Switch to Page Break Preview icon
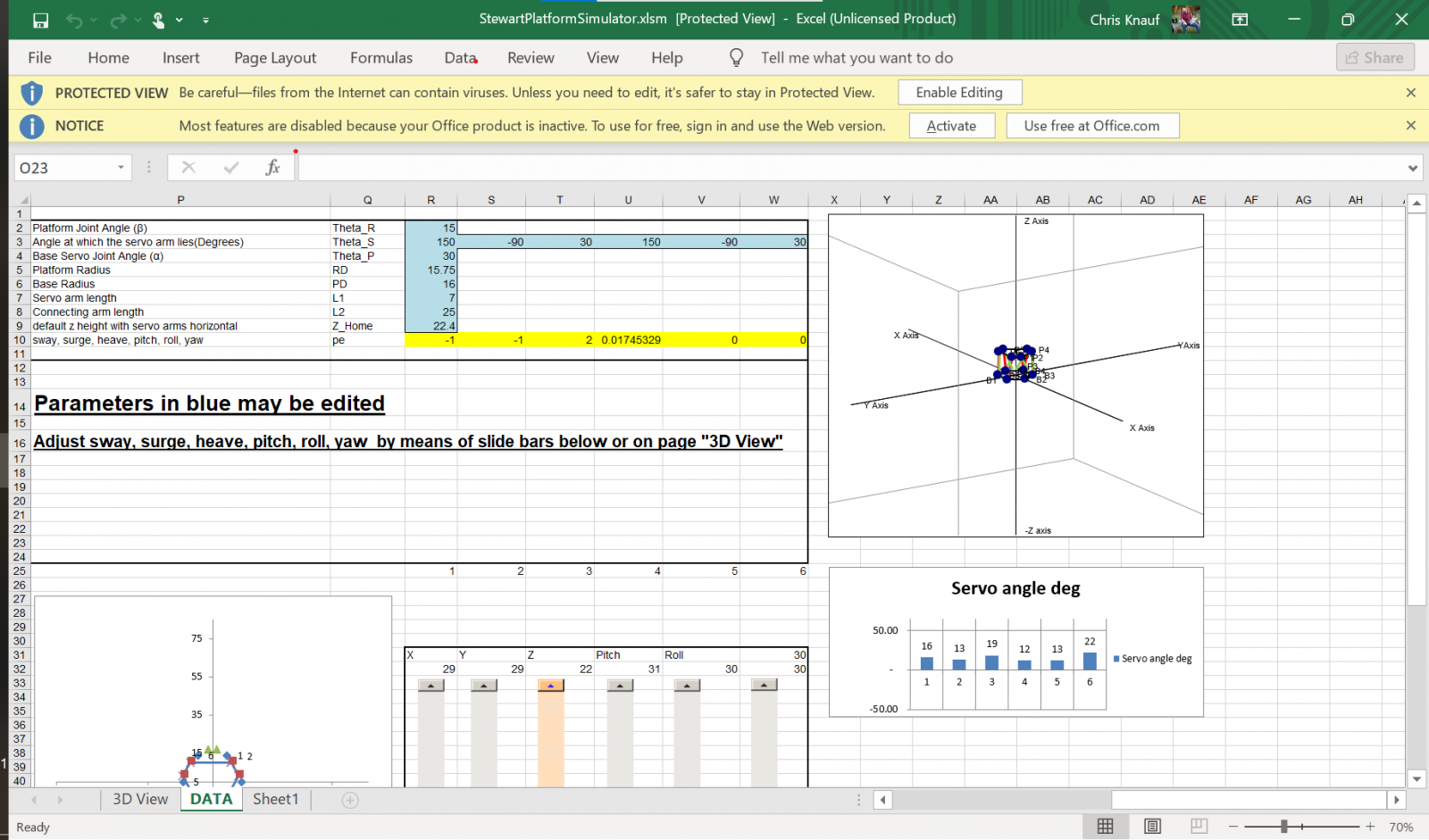This screenshot has width=1429, height=840. point(1199,827)
